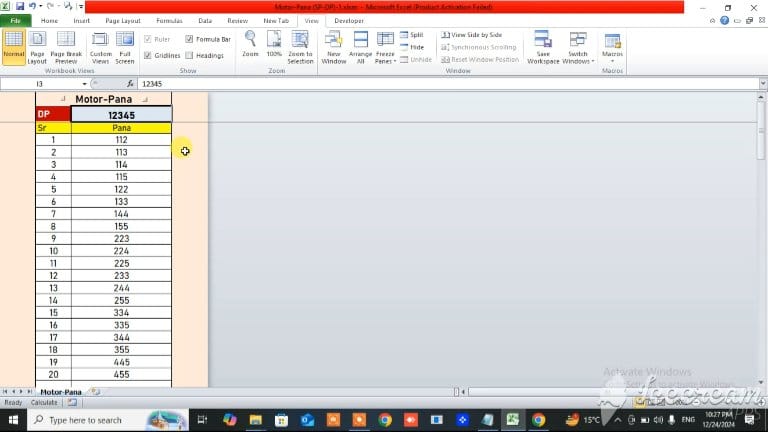
Task: Go to the next sheet arrow
Action: tap(21, 392)
